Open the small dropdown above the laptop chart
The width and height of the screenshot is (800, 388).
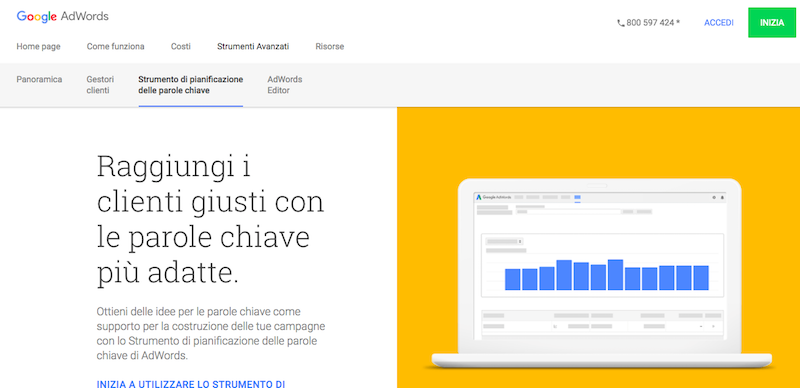click(504, 241)
